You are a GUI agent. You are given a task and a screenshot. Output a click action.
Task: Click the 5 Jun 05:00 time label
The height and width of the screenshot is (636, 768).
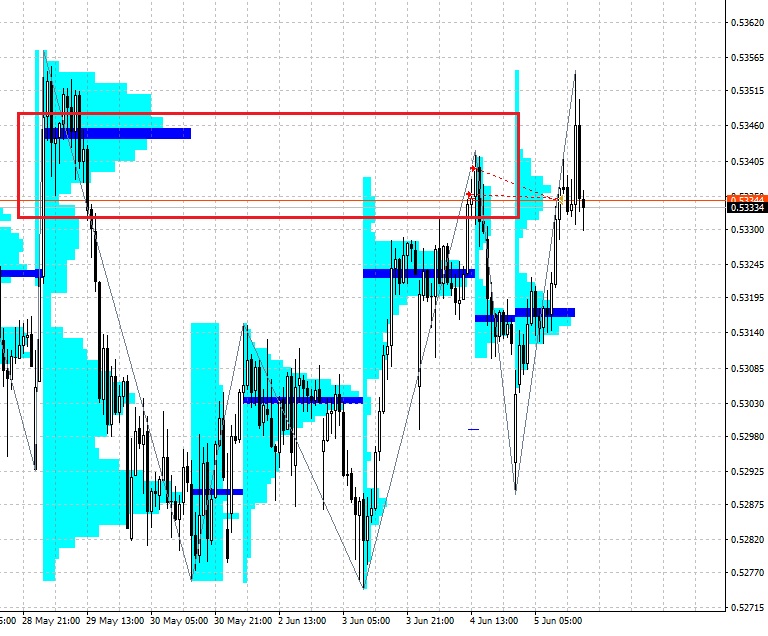point(558,621)
